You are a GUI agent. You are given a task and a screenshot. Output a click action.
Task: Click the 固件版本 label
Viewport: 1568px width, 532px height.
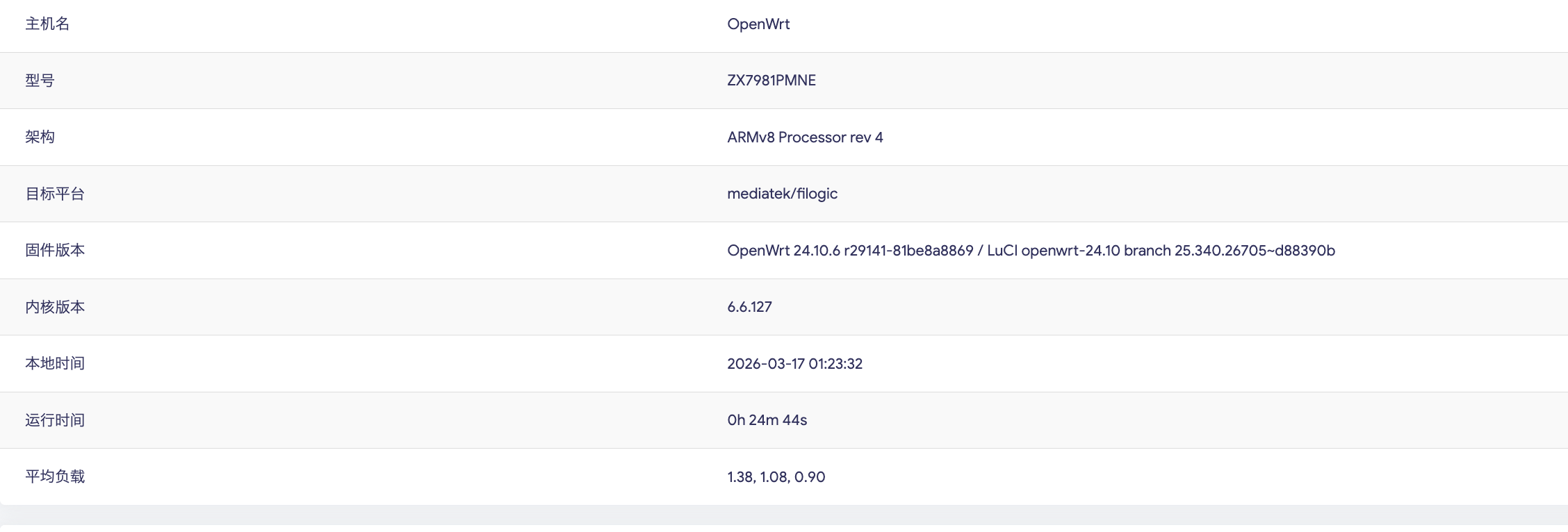coord(55,251)
